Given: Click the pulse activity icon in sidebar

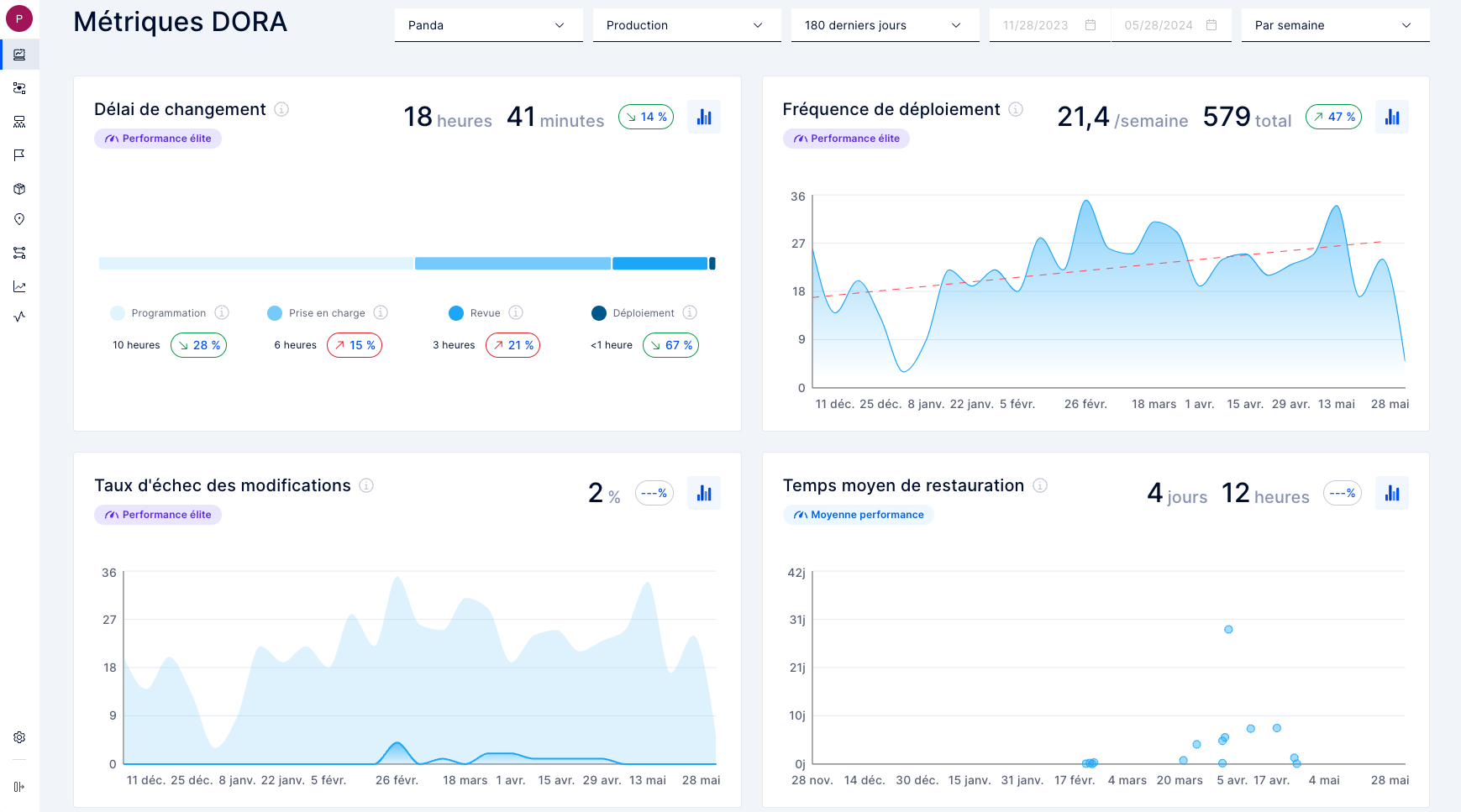Looking at the screenshot, I should coord(19,317).
